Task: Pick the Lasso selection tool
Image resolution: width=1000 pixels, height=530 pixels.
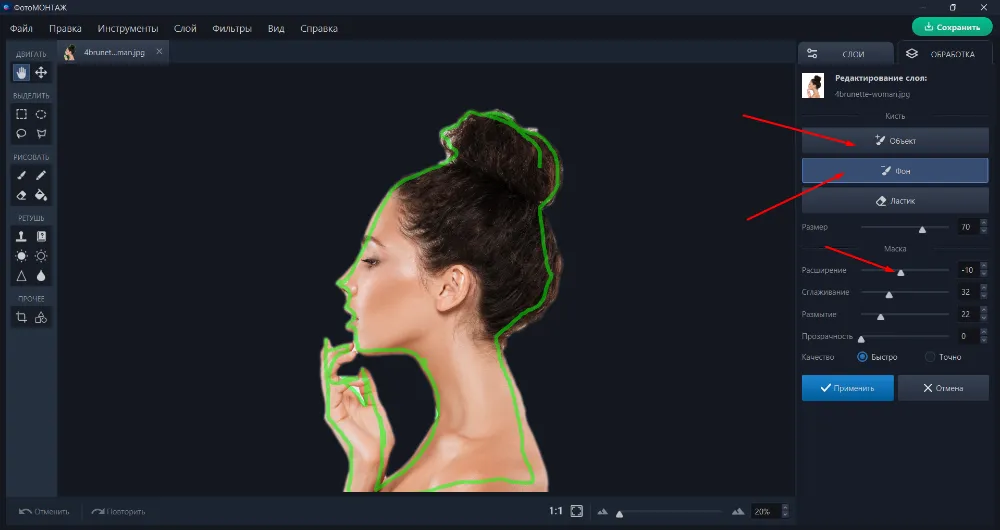Action: (x=21, y=133)
